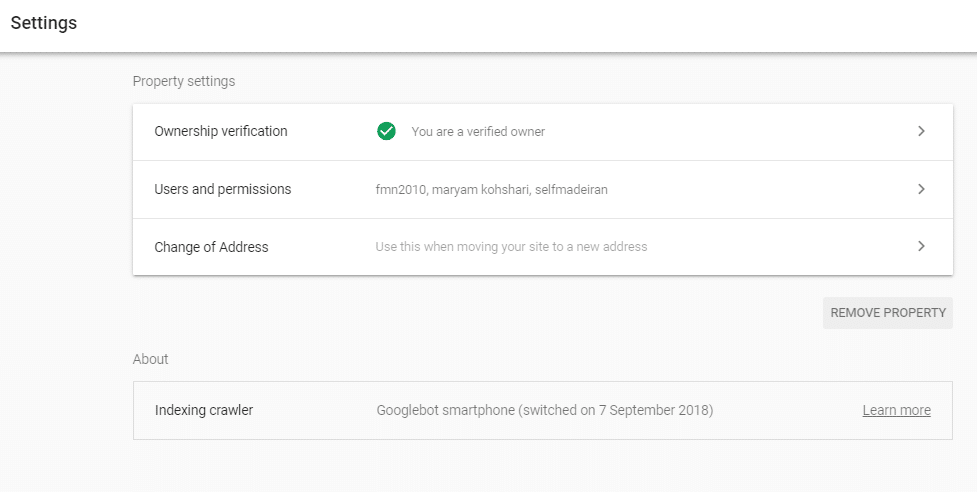
Task: Follow the Learn more link
Action: [896, 410]
